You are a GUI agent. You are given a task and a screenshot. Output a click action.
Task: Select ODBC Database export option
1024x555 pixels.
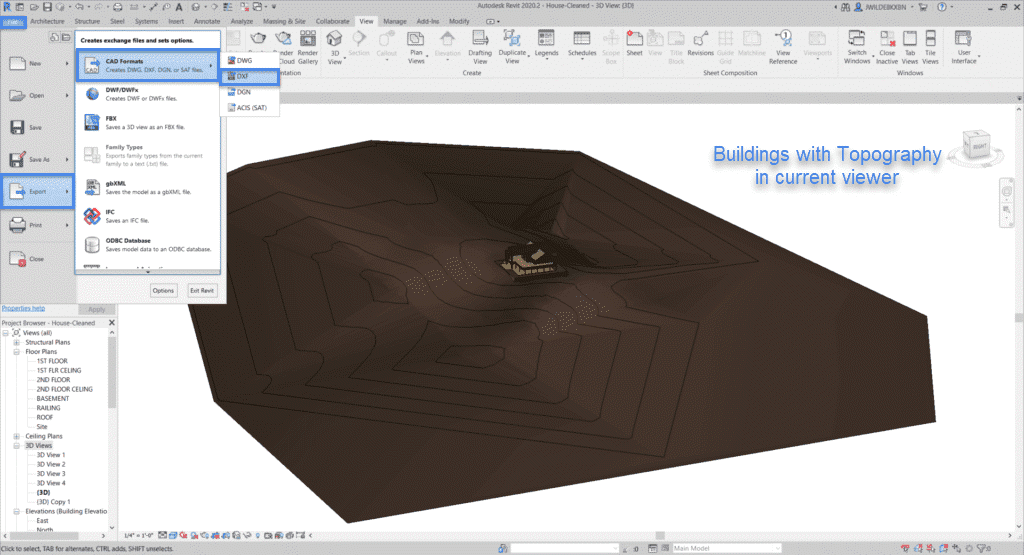click(x=148, y=245)
